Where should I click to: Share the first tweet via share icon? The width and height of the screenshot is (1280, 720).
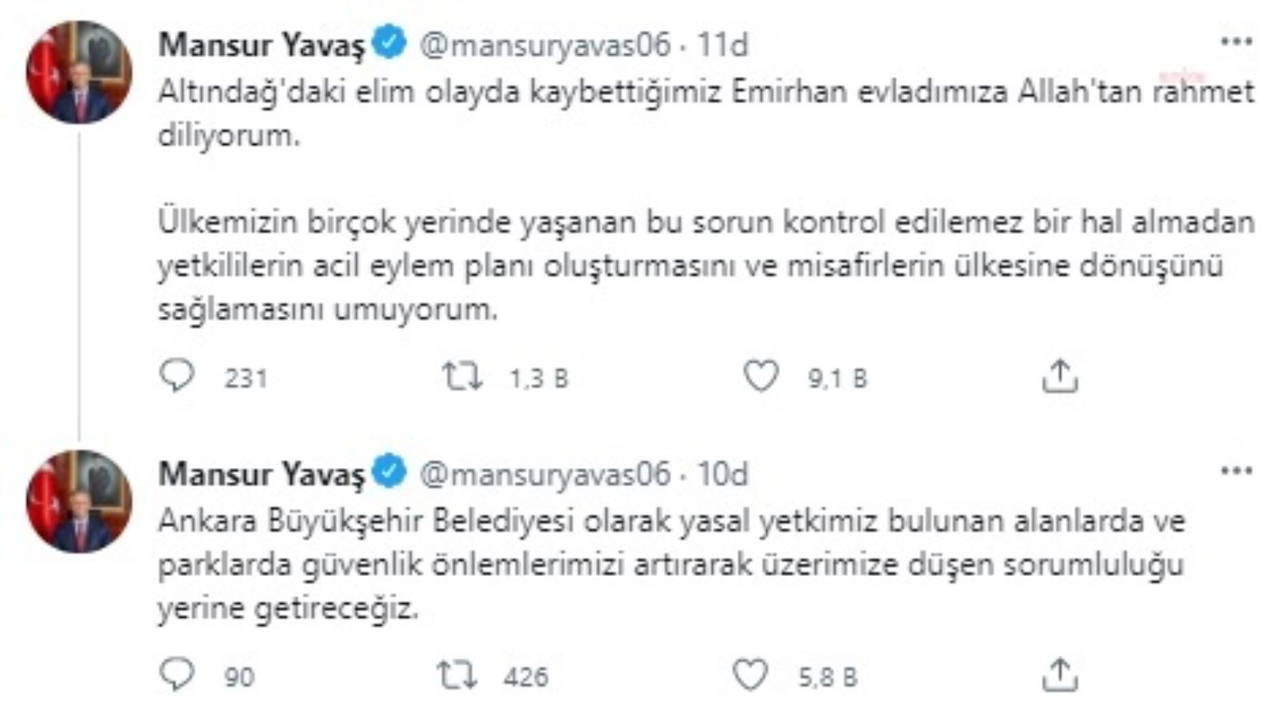1059,377
